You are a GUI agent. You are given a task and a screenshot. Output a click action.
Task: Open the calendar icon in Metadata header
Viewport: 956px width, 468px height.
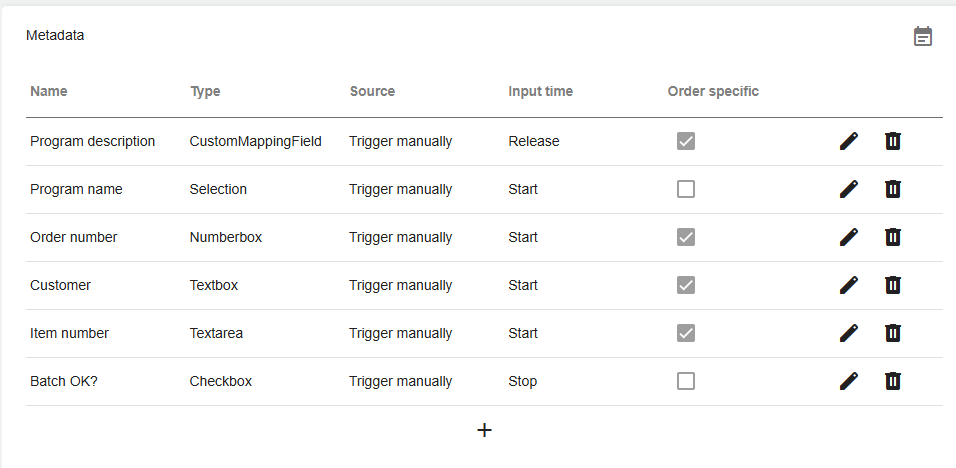click(x=923, y=36)
